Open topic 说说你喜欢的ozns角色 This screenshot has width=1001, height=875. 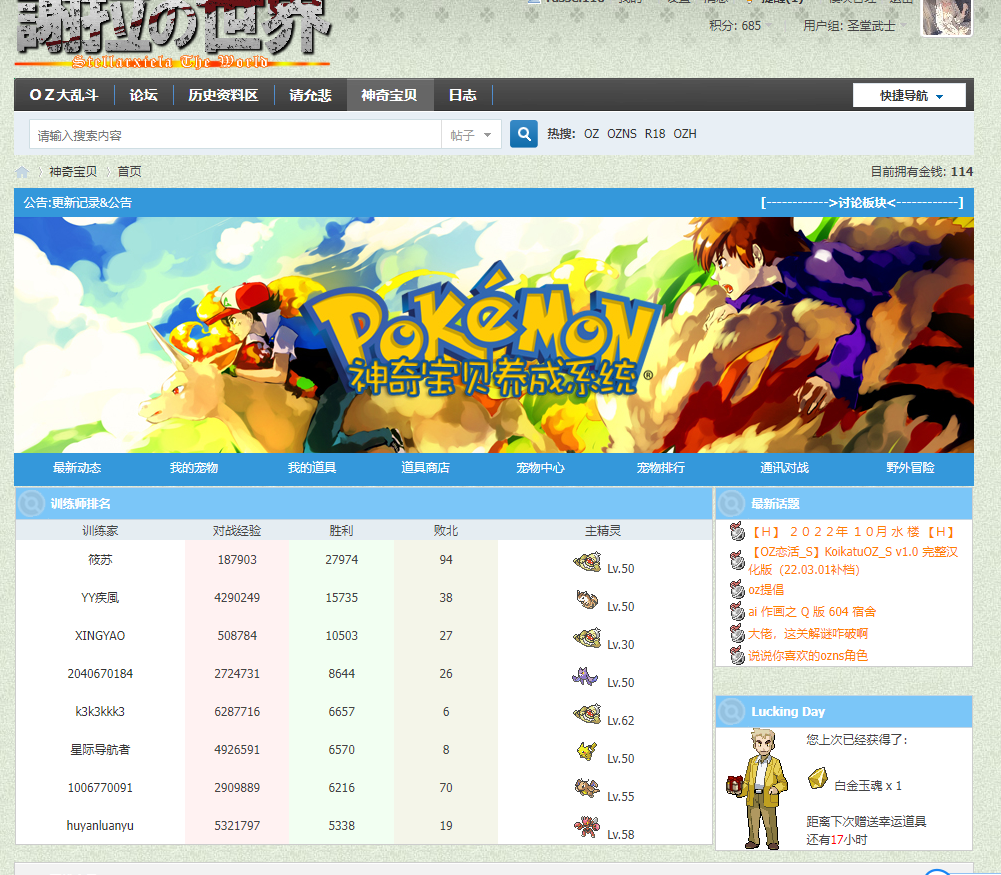pyautogui.click(x=808, y=655)
